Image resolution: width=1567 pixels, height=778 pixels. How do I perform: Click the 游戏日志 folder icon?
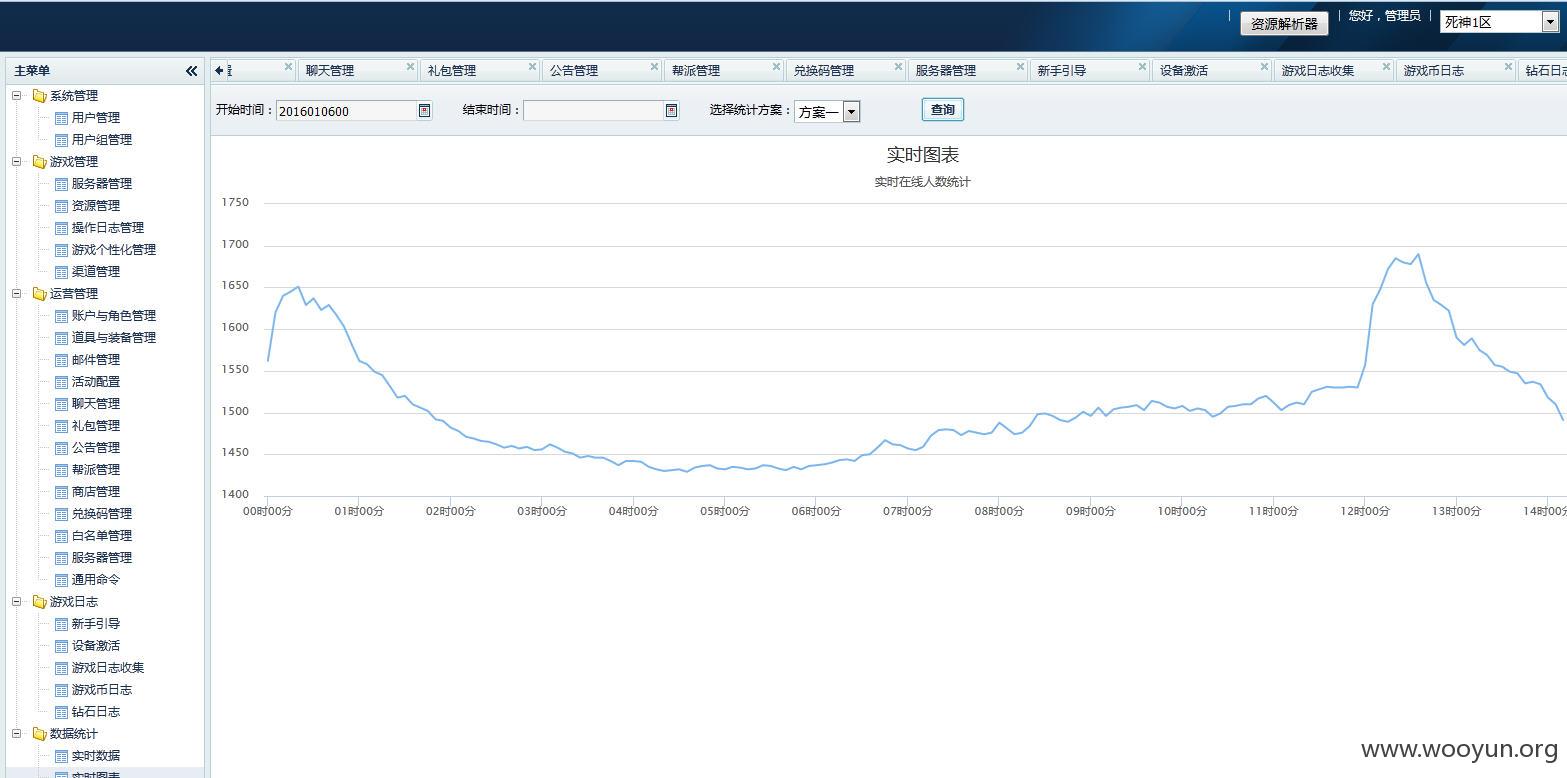39,602
